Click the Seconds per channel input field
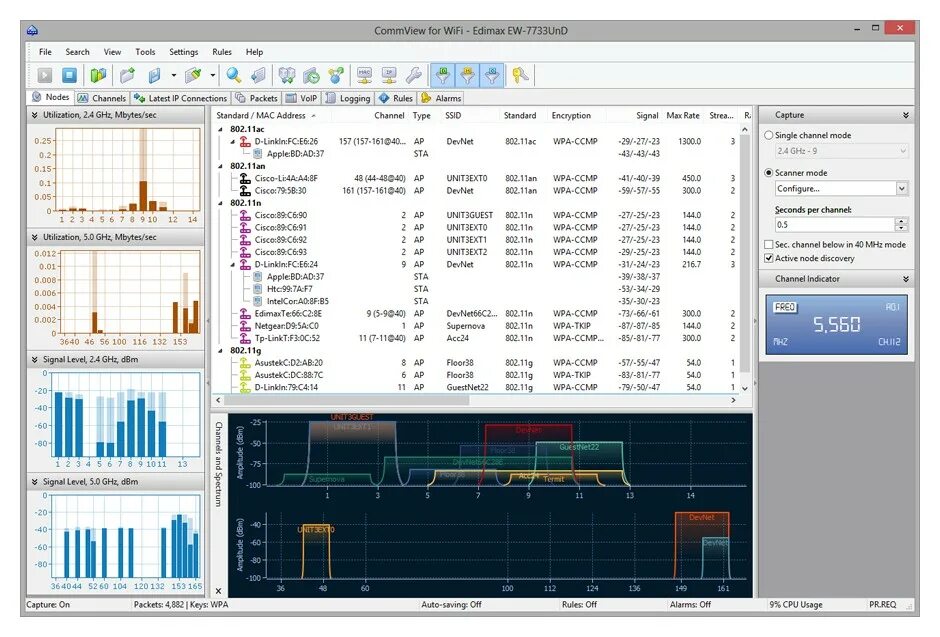This screenshot has height=637, width=940. click(834, 225)
